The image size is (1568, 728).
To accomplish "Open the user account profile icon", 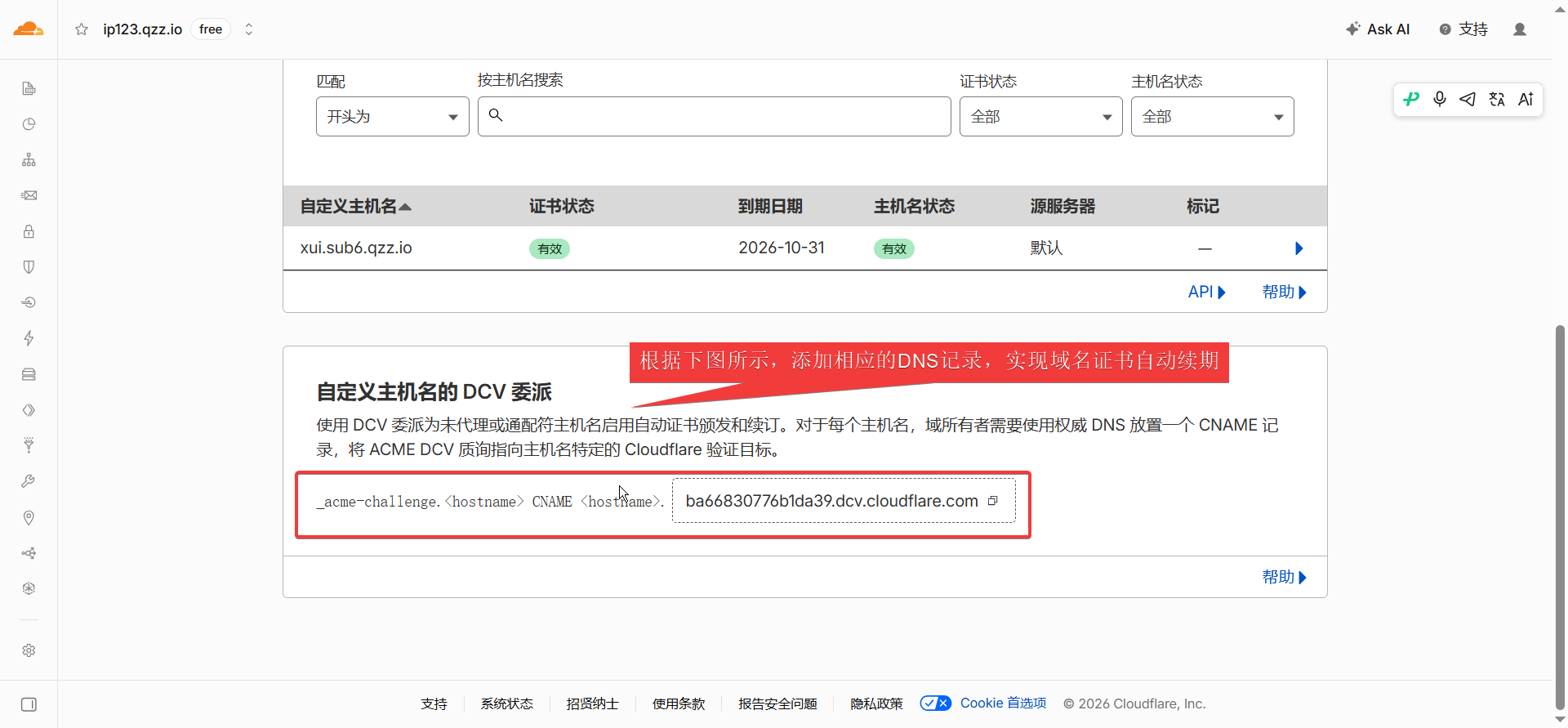I will click(x=1520, y=29).
